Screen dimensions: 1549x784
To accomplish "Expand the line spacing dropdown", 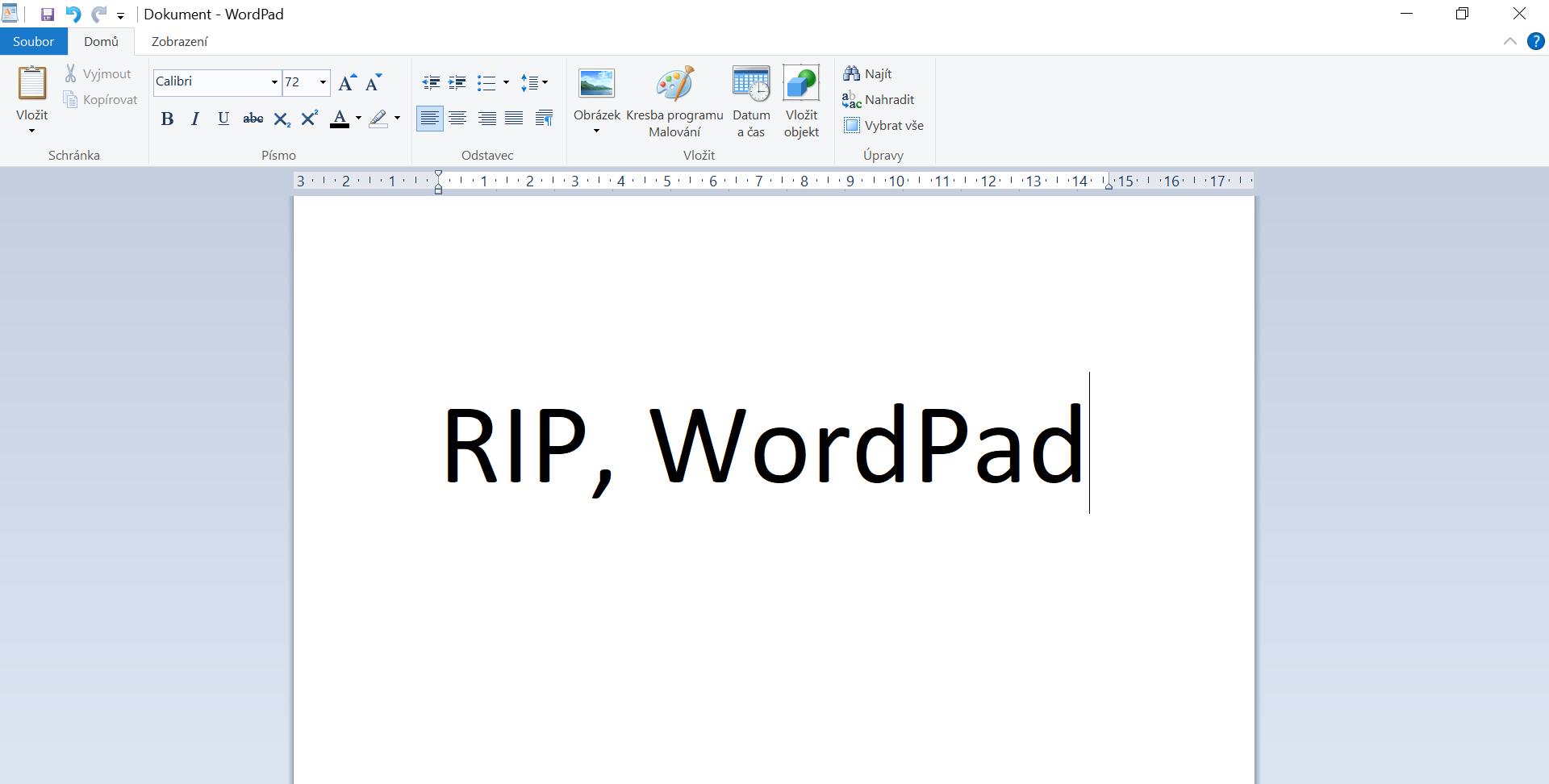I will click(x=544, y=82).
